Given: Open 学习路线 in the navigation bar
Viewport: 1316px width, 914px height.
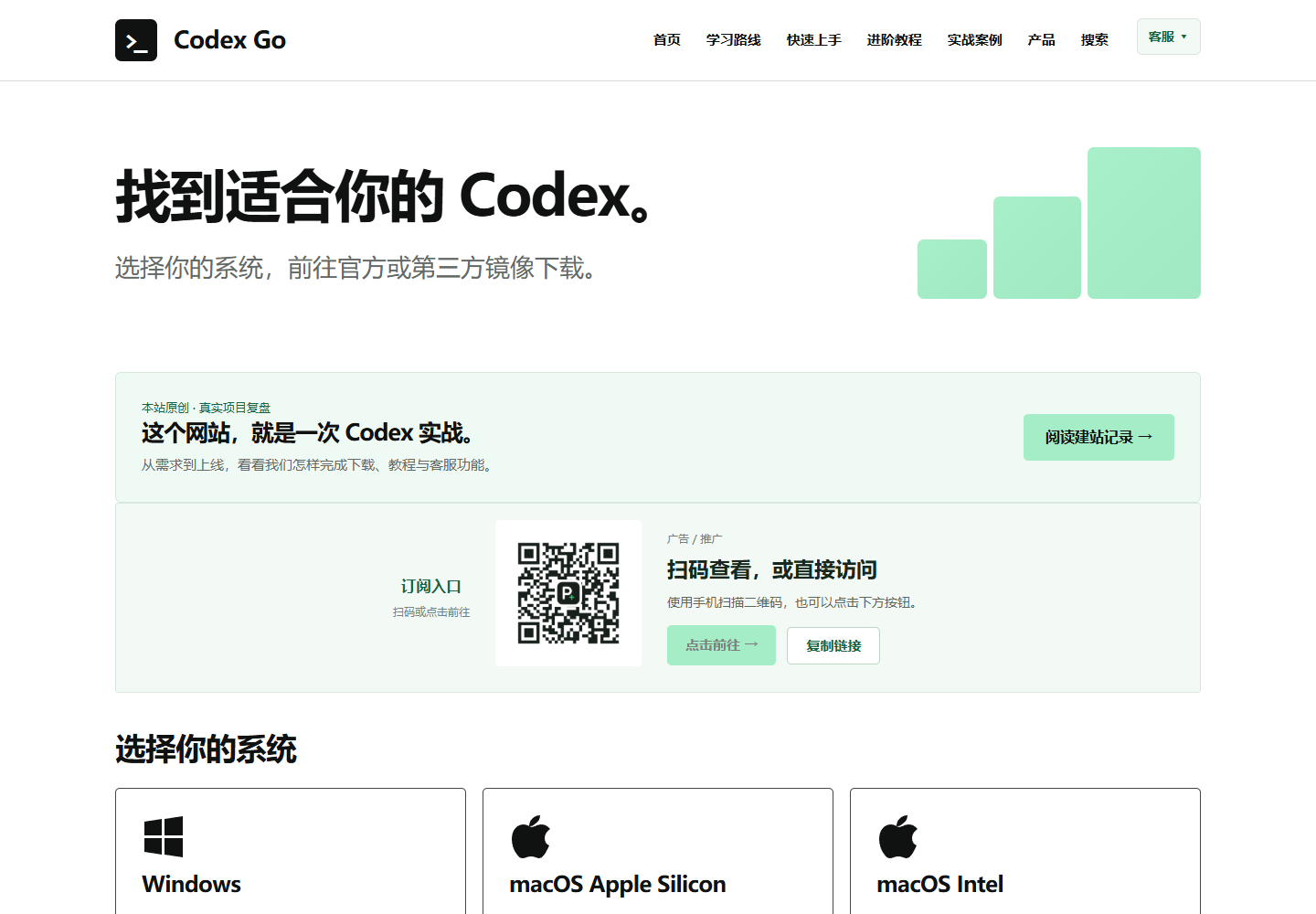Looking at the screenshot, I should click(734, 40).
